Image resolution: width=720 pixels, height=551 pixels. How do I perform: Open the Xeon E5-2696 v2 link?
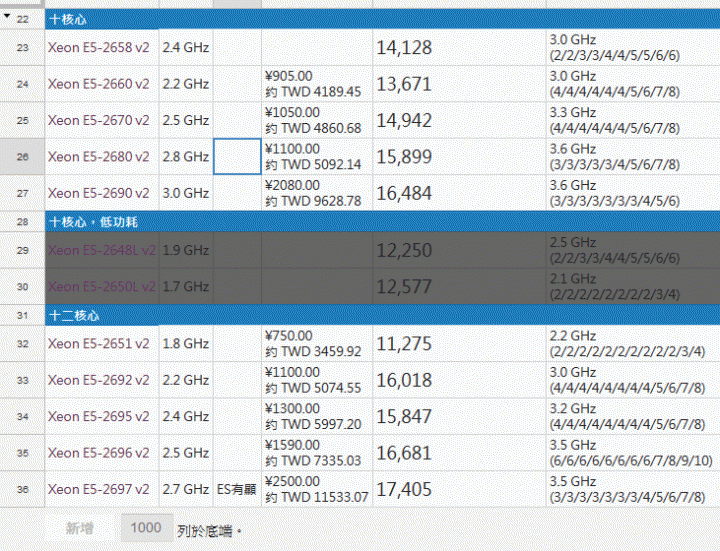(x=99, y=453)
